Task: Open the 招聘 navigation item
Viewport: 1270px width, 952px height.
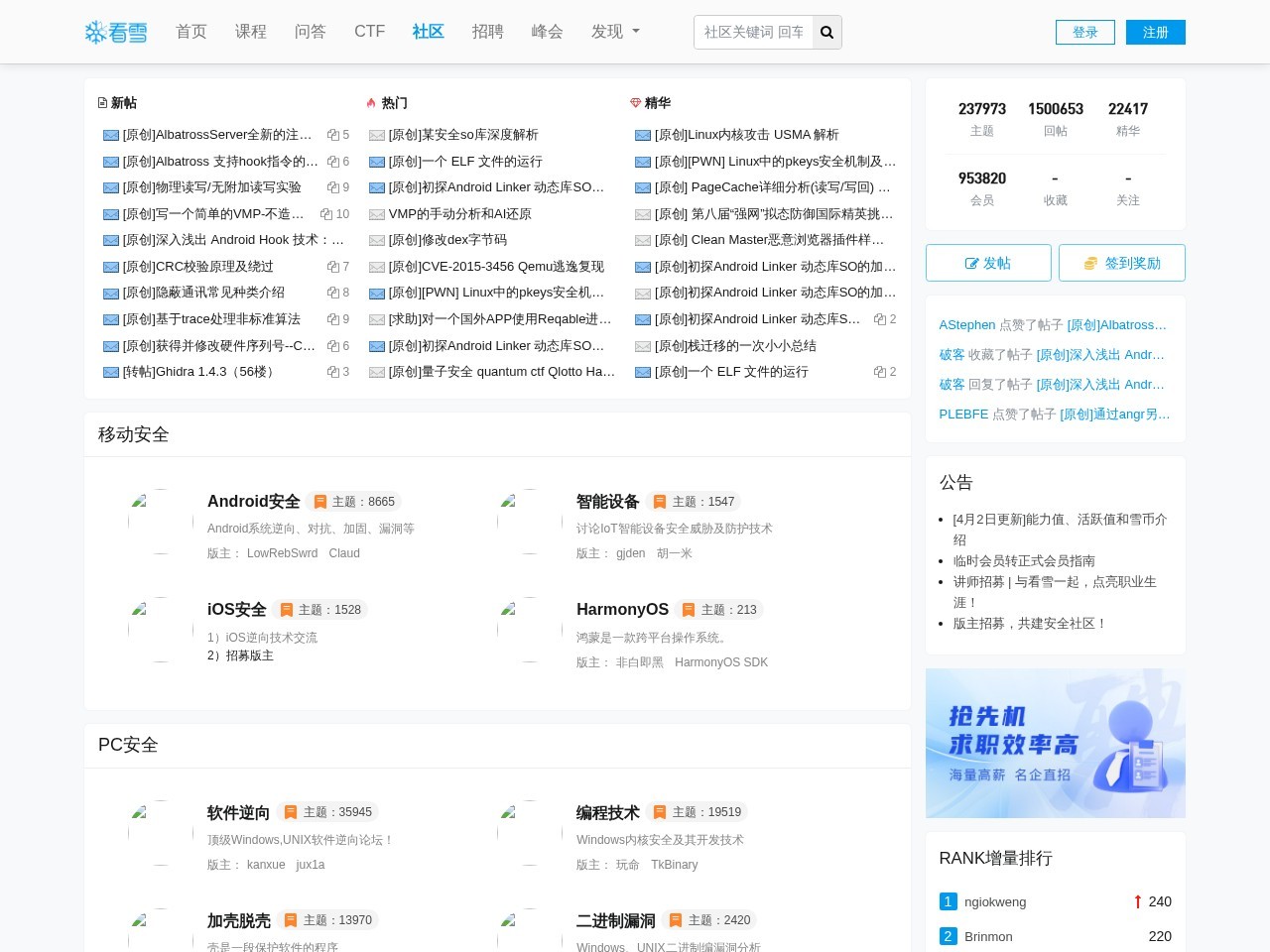Action: [x=487, y=32]
